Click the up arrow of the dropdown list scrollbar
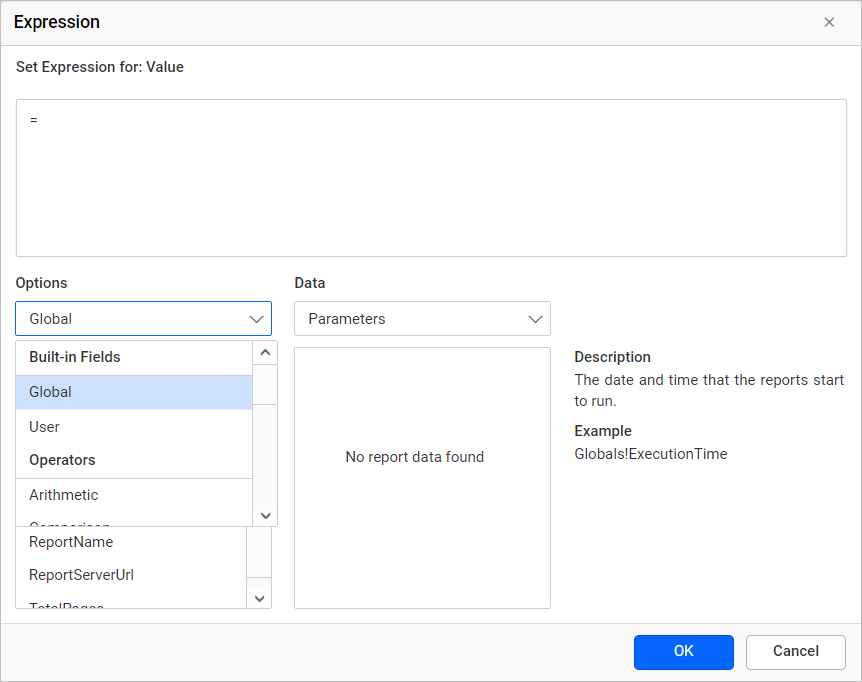The height and width of the screenshot is (682, 862). (266, 353)
